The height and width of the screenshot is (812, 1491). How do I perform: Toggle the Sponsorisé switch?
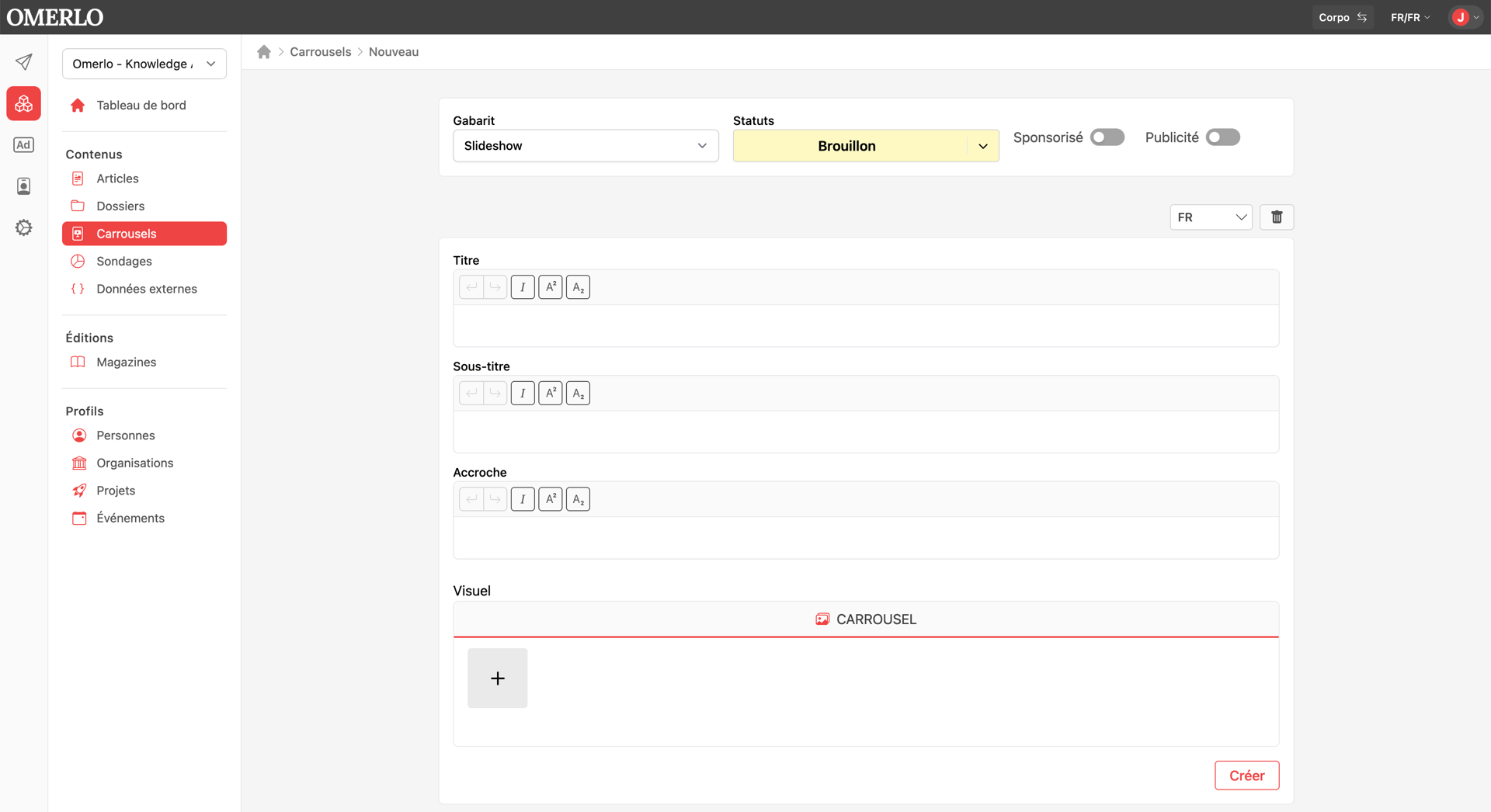pyautogui.click(x=1107, y=137)
